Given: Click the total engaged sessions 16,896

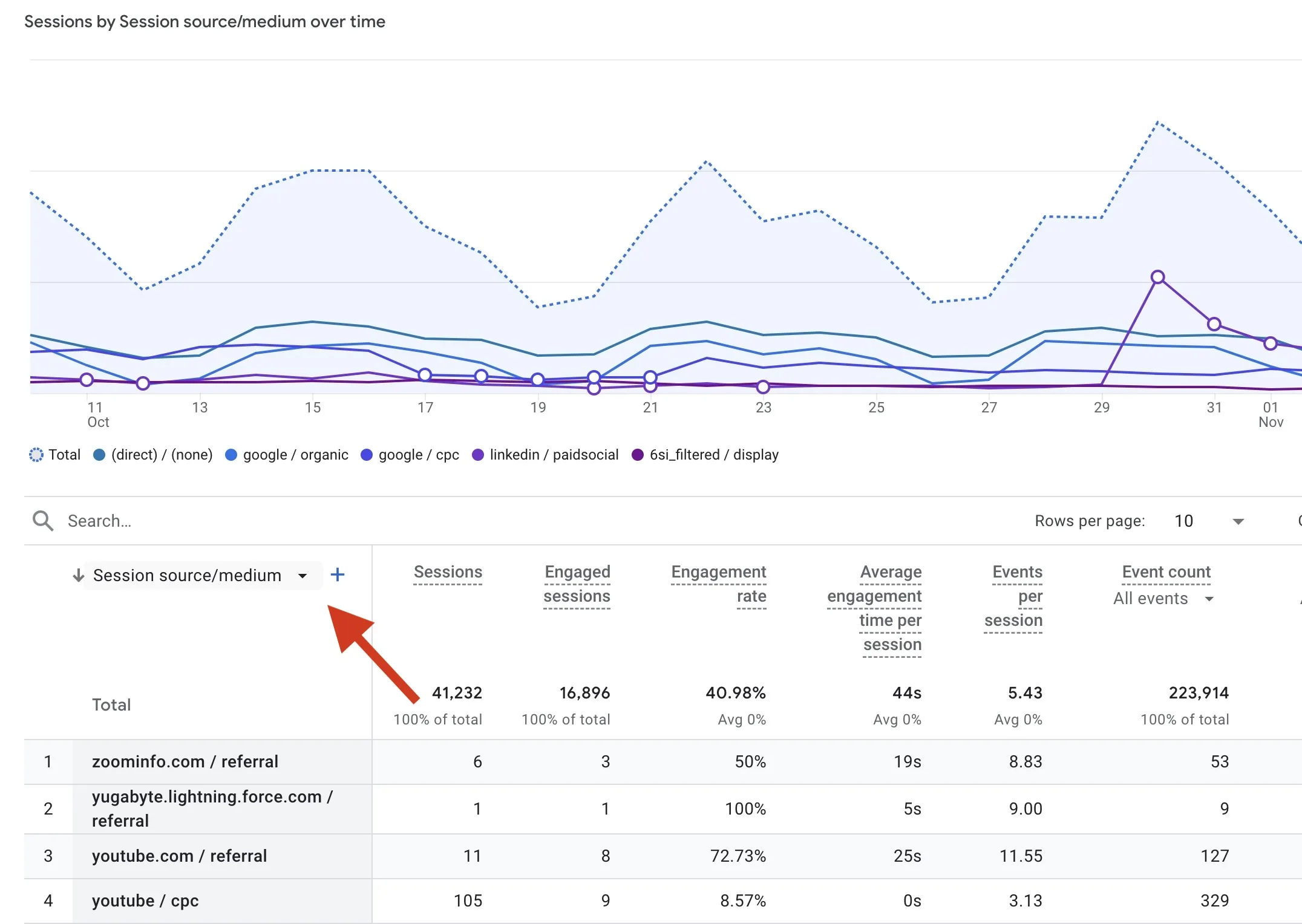Looking at the screenshot, I should 584,692.
